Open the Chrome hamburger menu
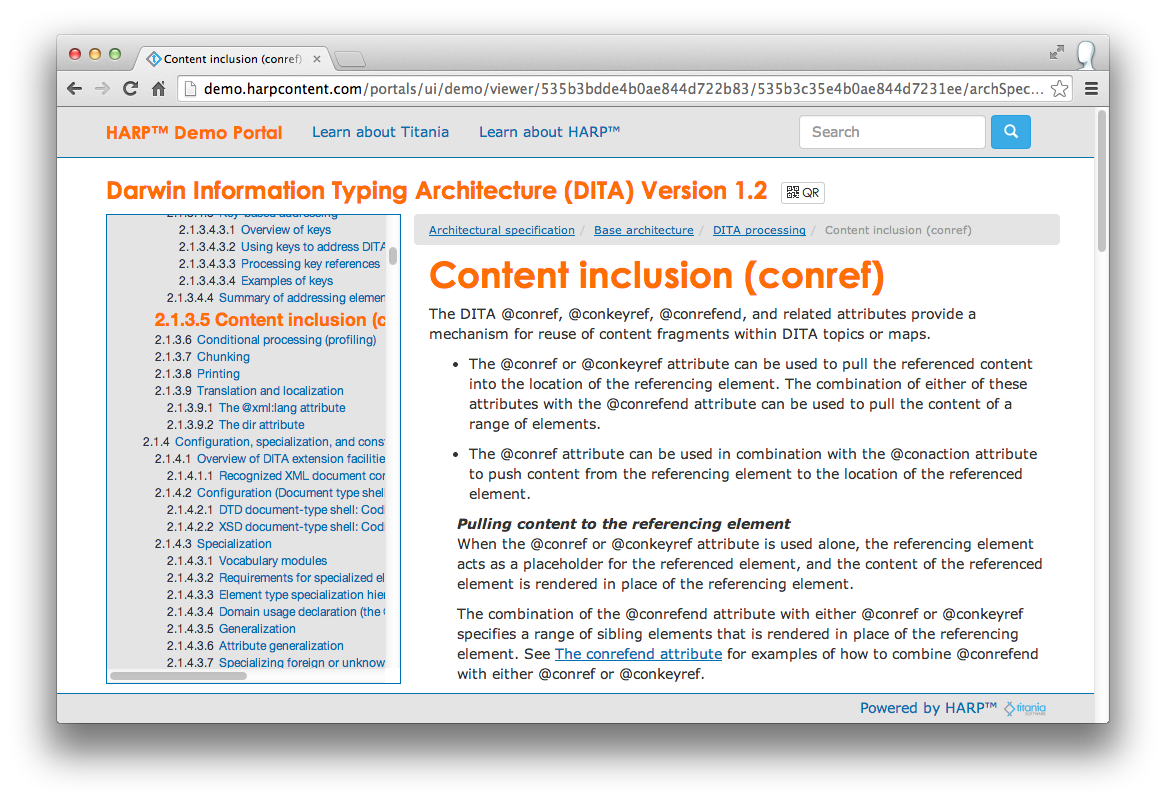The height and width of the screenshot is (802, 1166). 1091,89
